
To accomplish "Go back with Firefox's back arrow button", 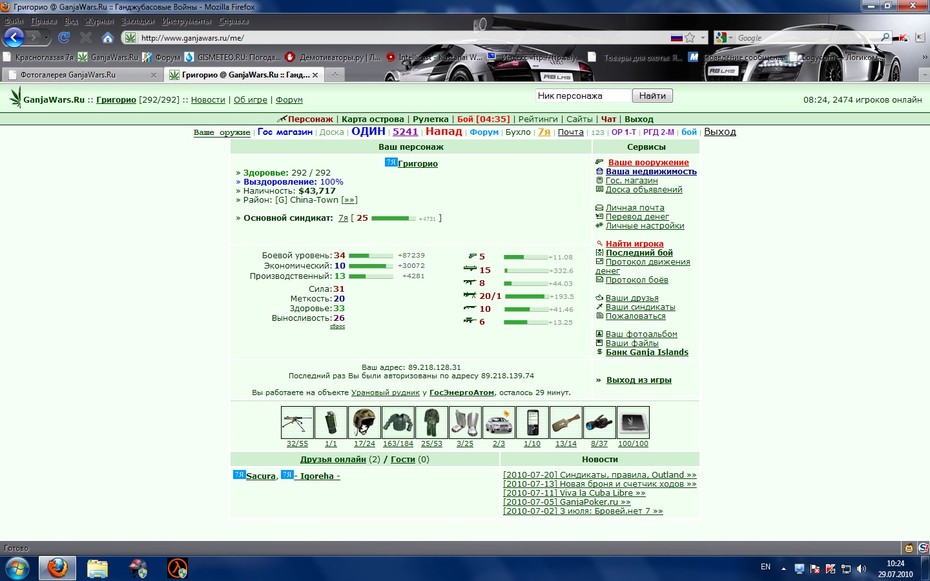I will click(x=14, y=37).
